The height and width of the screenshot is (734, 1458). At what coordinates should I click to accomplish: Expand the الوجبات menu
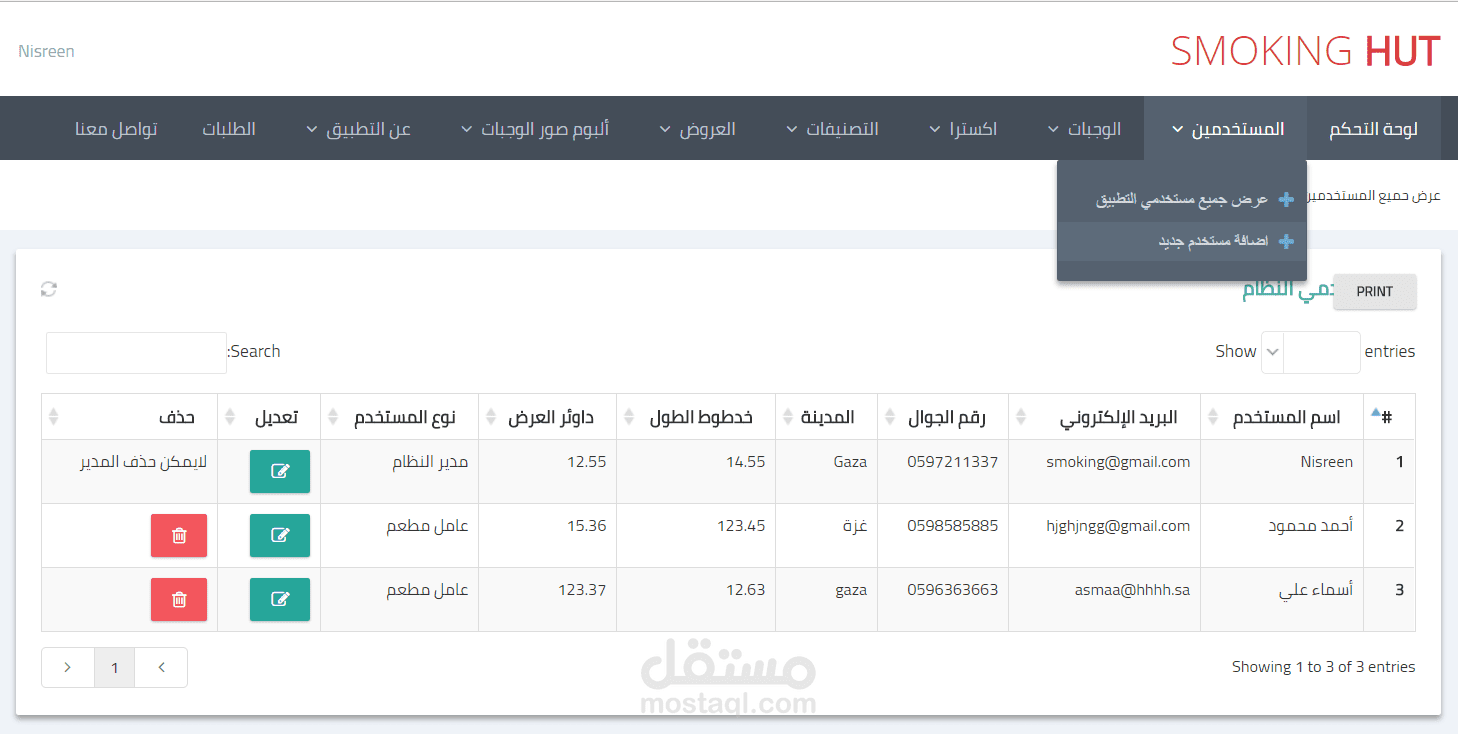(x=1084, y=129)
